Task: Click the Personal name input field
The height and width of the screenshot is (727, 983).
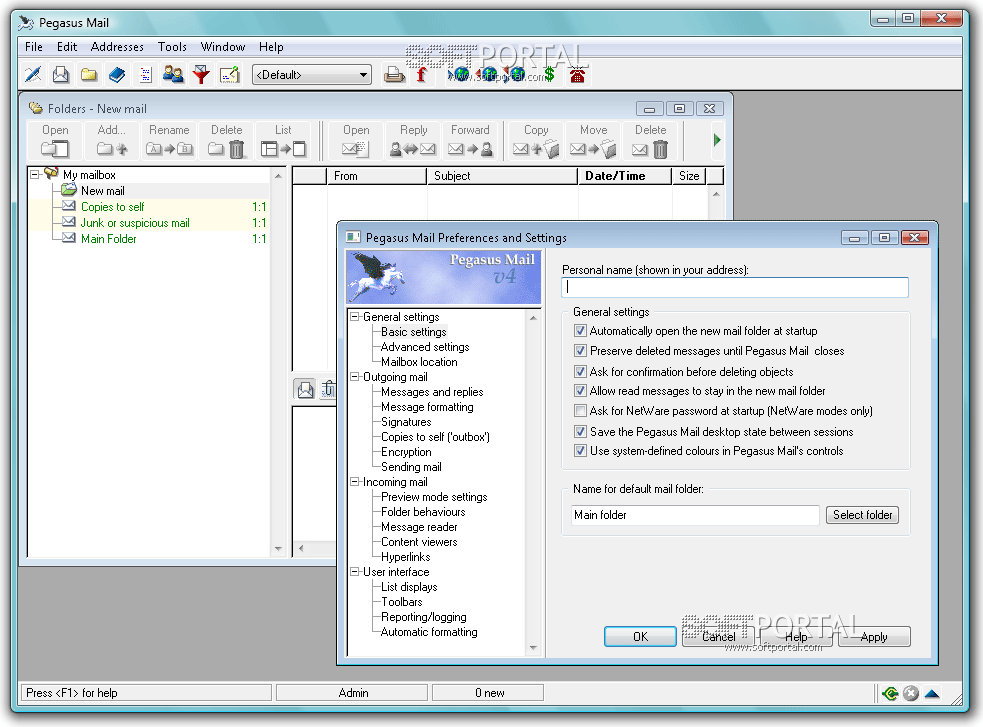Action: pos(735,287)
